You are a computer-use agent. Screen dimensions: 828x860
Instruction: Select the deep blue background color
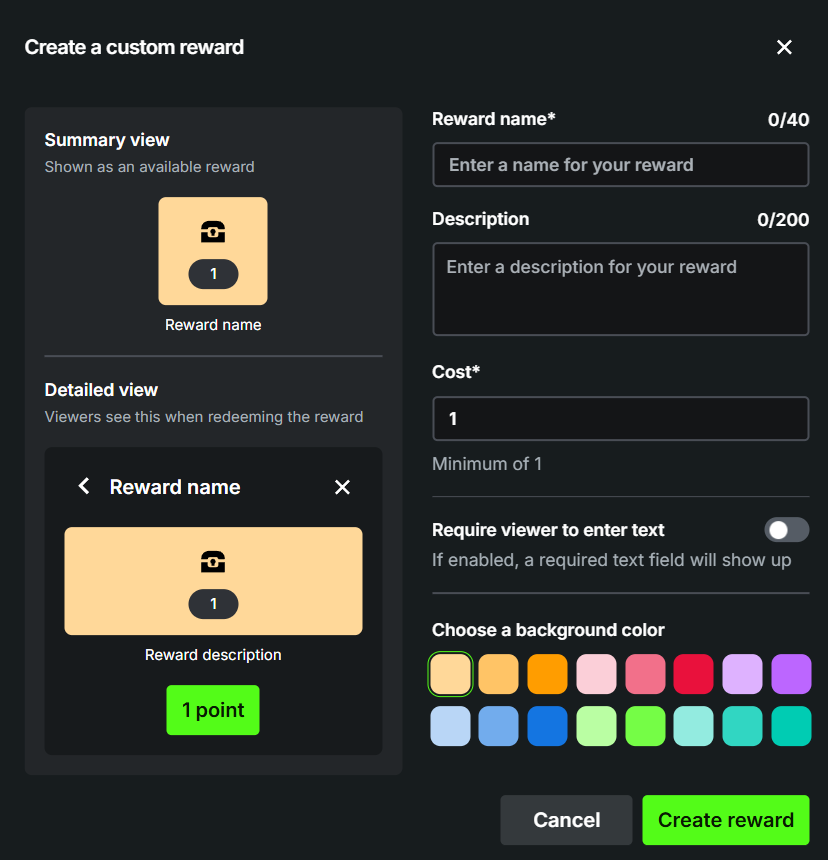547,726
